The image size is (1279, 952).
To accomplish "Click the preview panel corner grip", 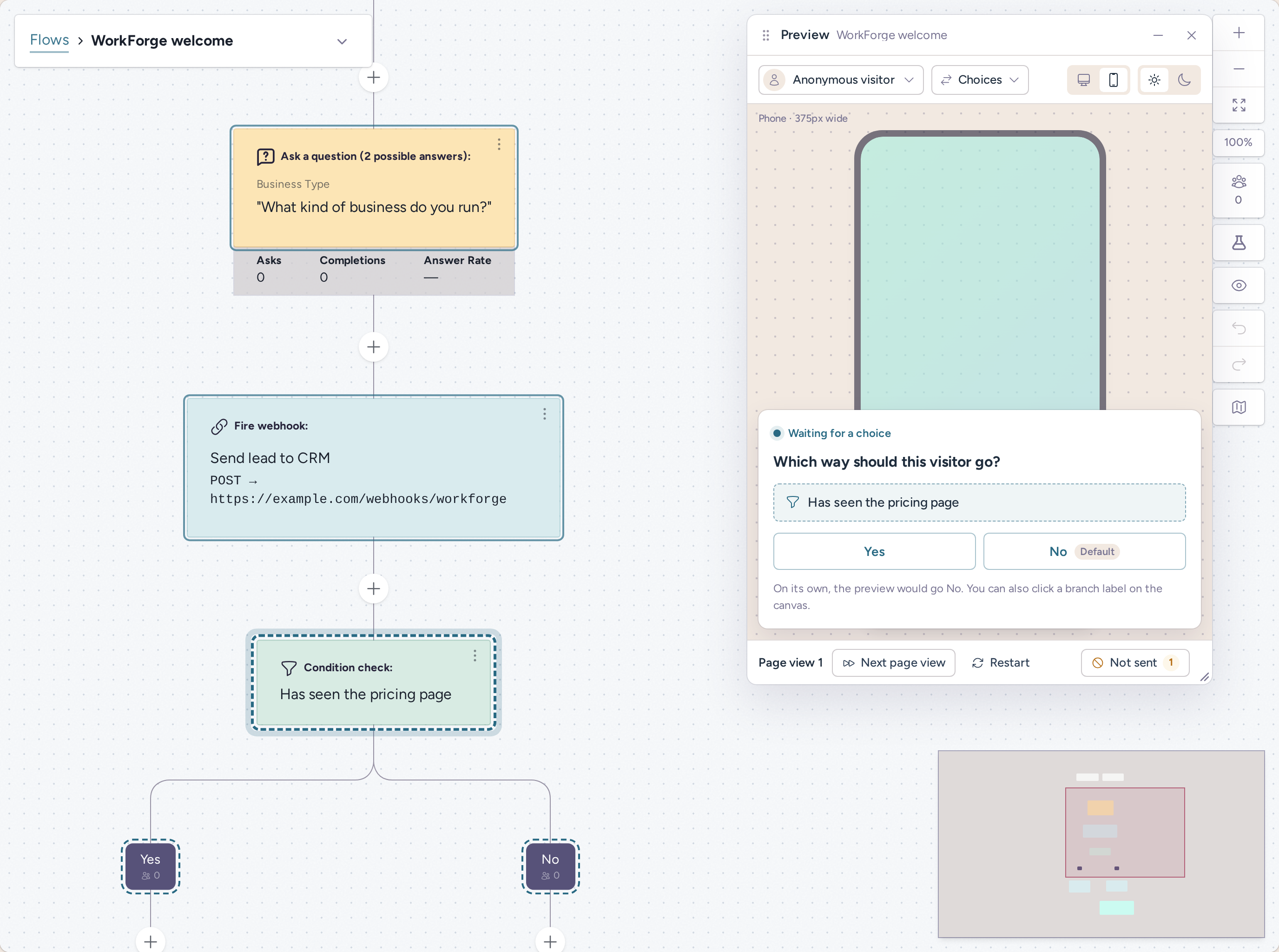I will pyautogui.click(x=1204, y=677).
